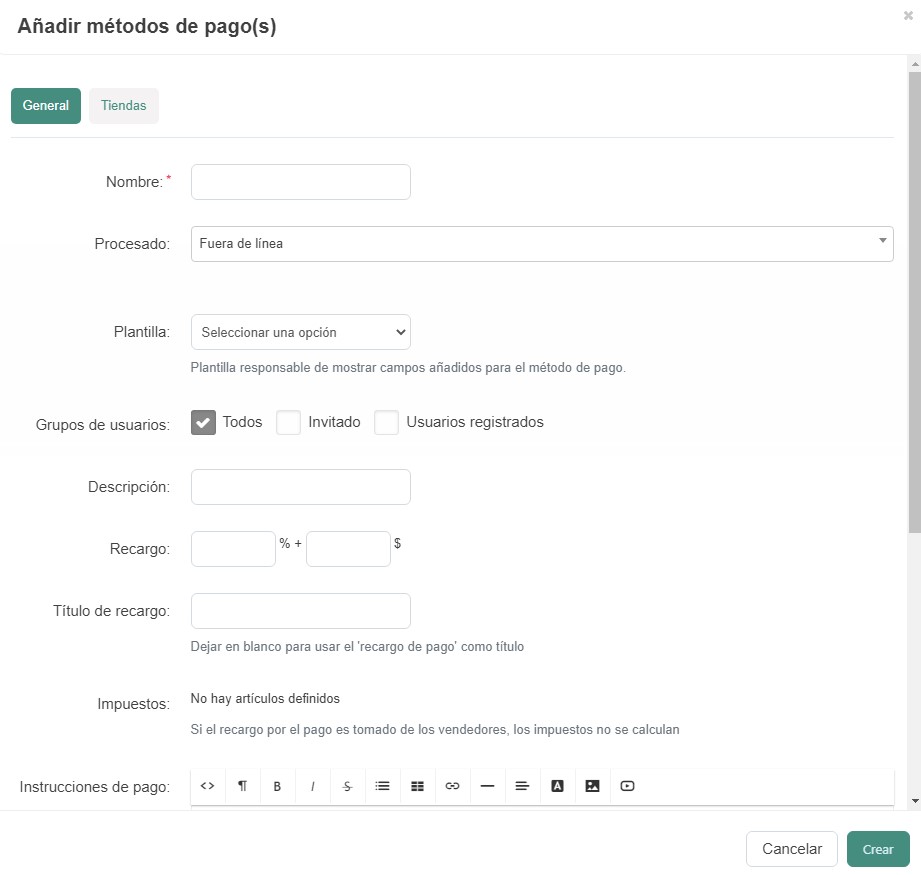Uncheck the Todos user group checkbox

click(x=204, y=423)
